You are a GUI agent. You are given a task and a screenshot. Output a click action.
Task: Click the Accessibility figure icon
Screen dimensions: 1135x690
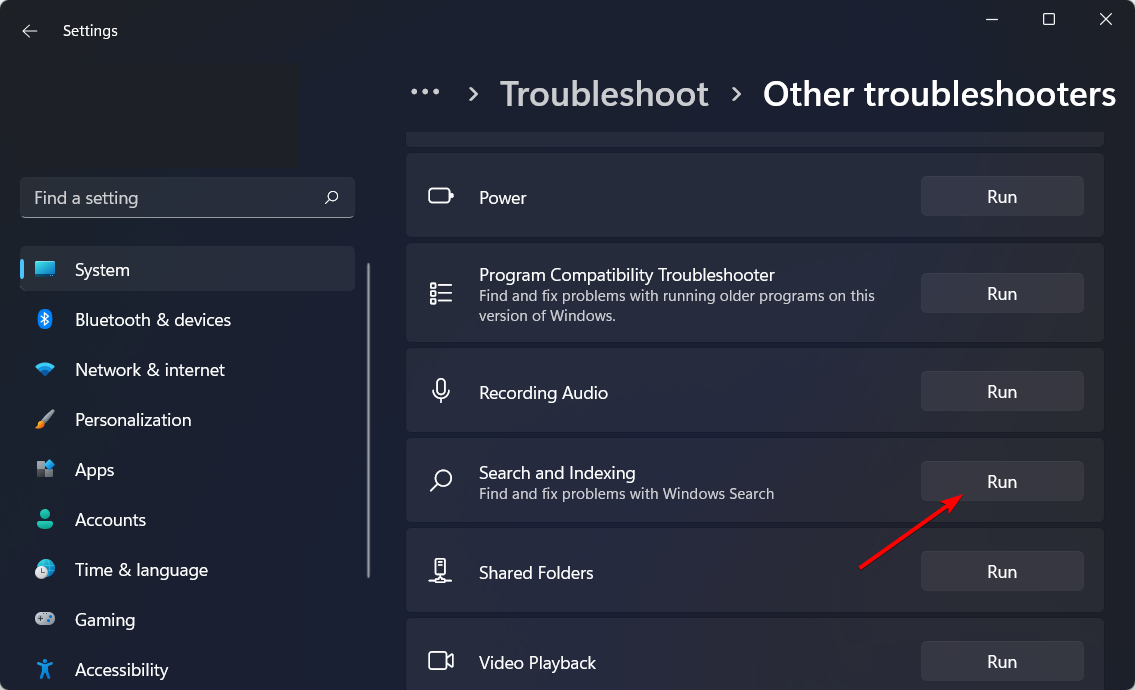45,669
